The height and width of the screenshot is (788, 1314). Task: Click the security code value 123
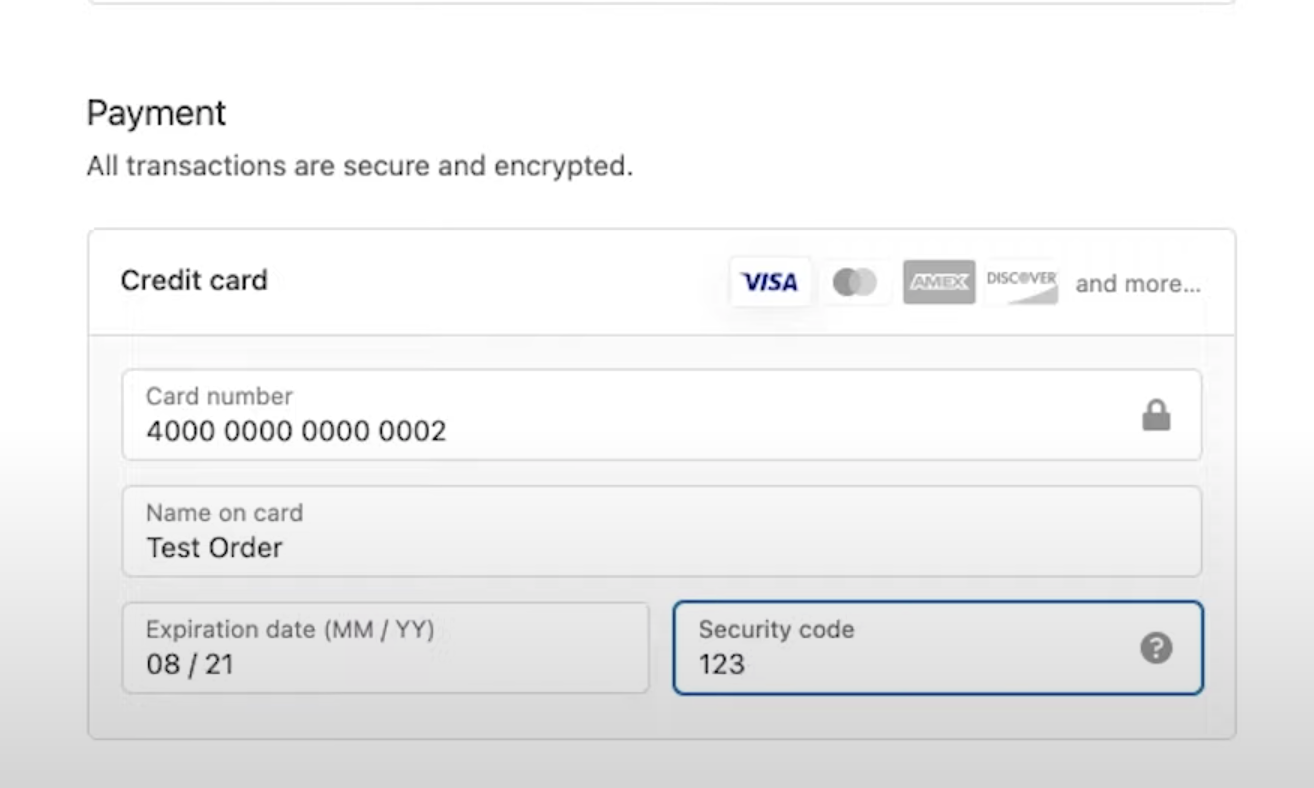click(x=721, y=664)
